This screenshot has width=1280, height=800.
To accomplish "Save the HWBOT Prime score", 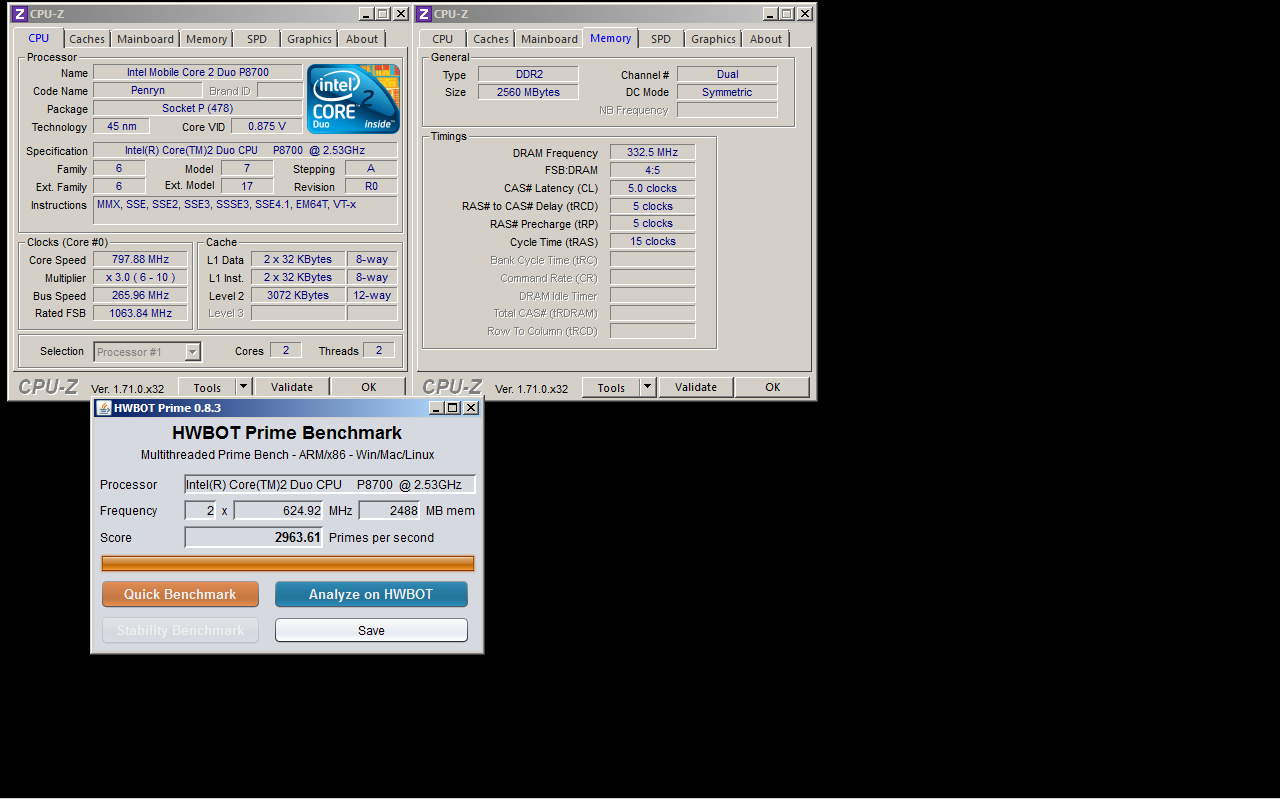I will pos(371,630).
